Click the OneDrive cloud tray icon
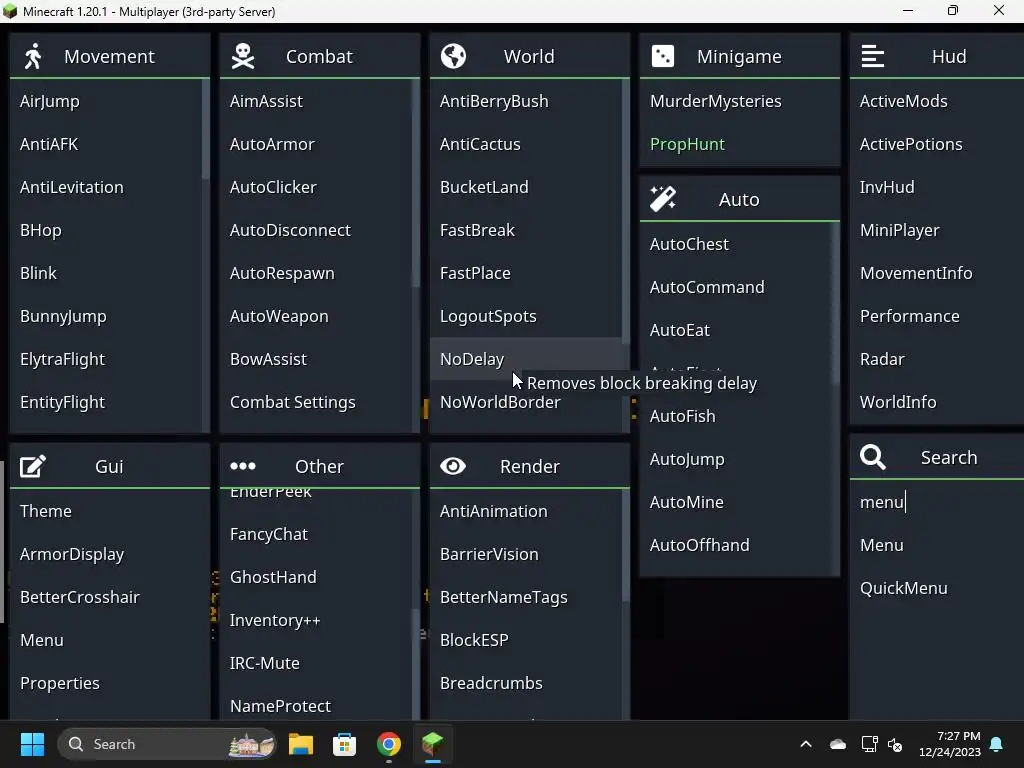Screen dimensions: 1024x768 click(837, 744)
